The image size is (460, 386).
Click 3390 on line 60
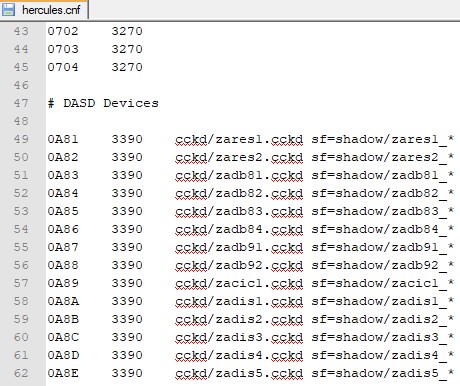click(x=127, y=337)
